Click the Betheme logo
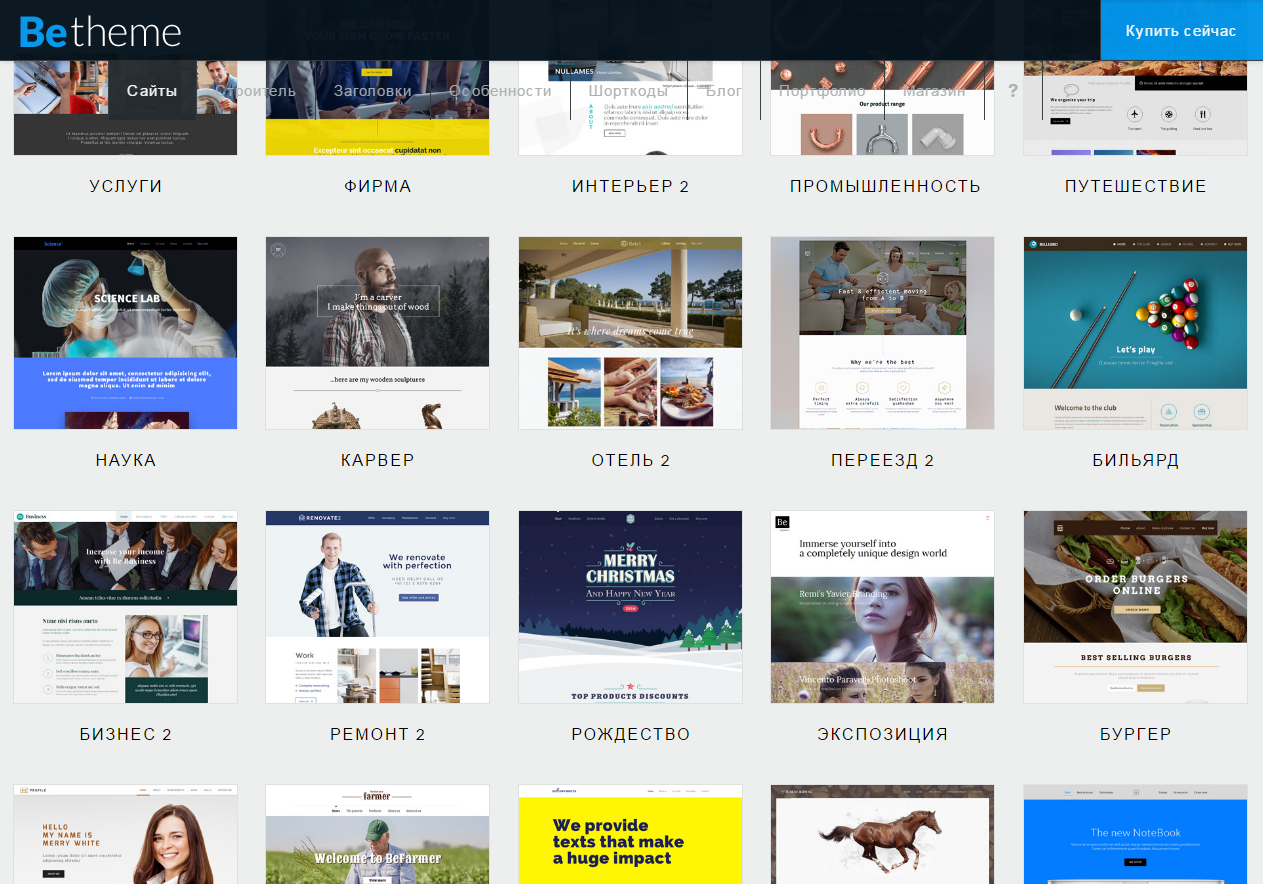 point(100,32)
